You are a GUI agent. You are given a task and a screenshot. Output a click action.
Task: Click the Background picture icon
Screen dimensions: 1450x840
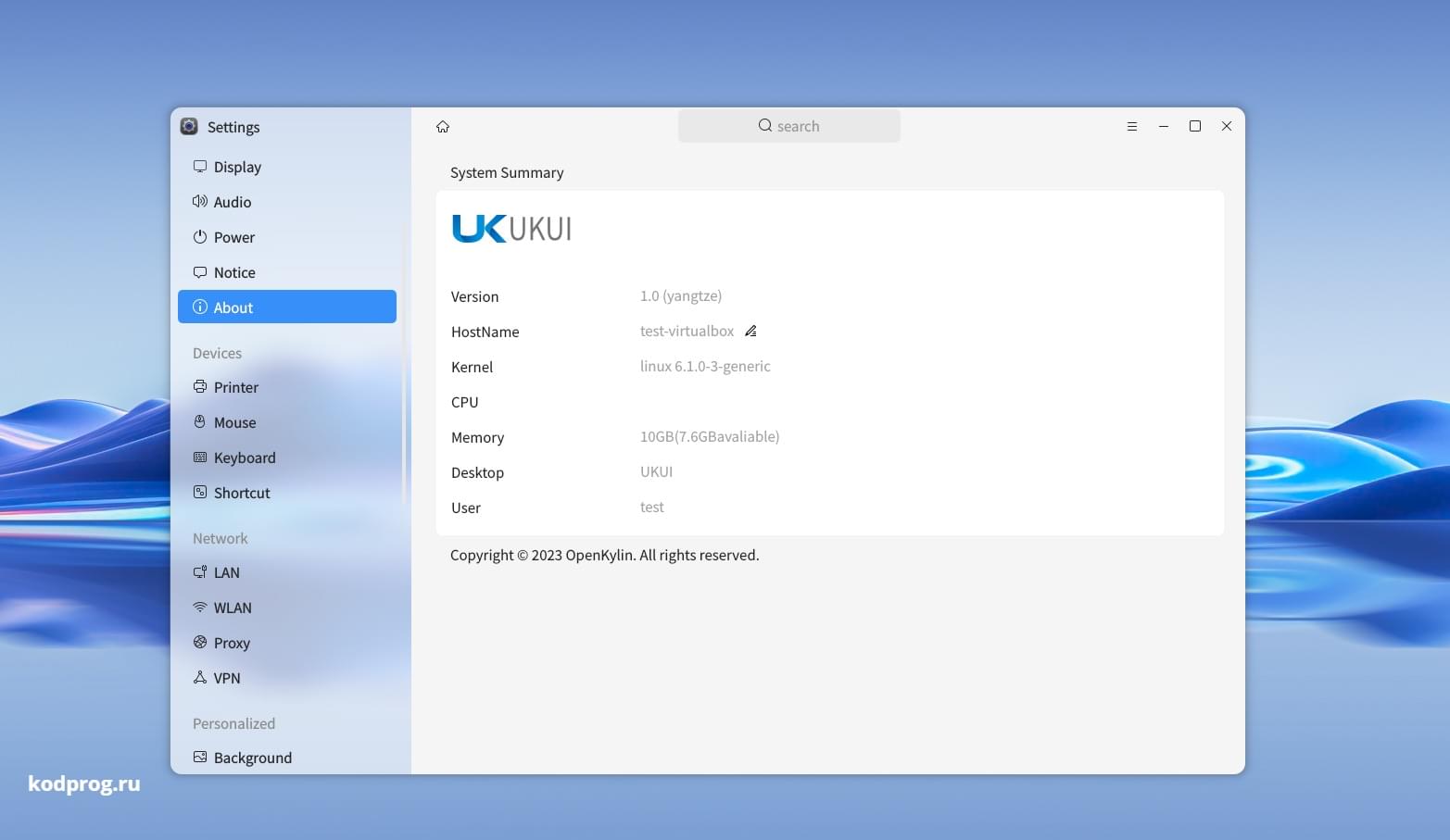click(199, 758)
